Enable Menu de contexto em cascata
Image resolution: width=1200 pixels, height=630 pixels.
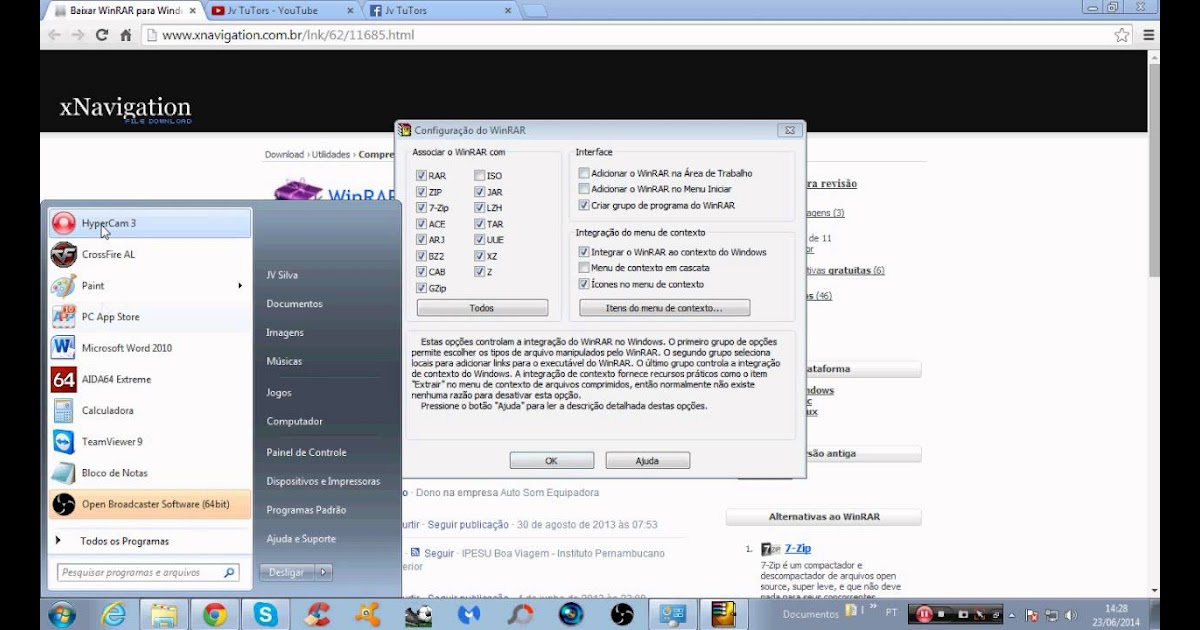[x=584, y=268]
